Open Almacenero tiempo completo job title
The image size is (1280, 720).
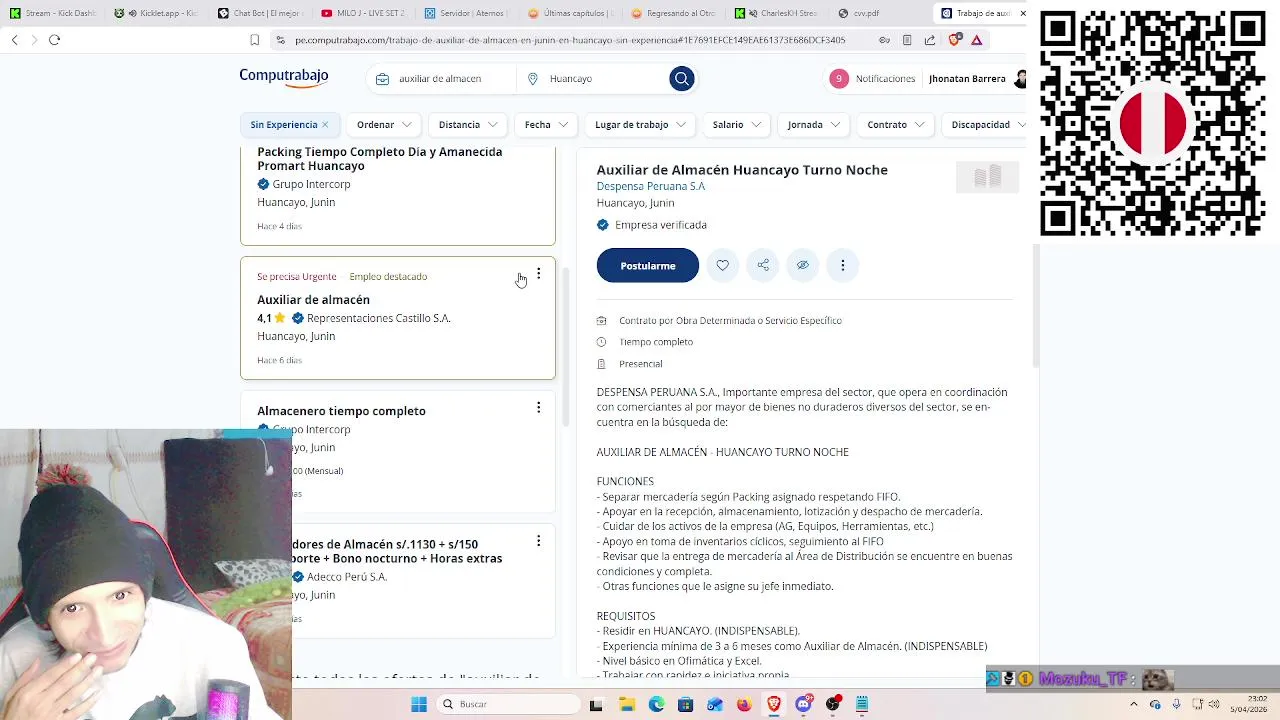point(341,411)
